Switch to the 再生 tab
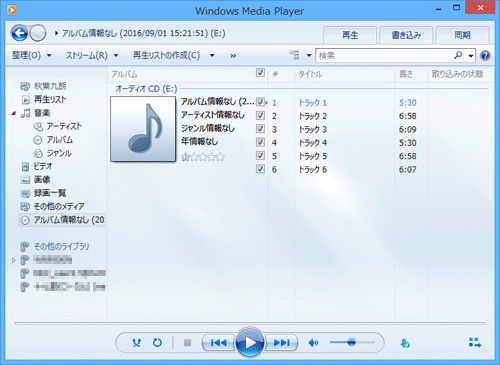Image resolution: width=500 pixels, height=365 pixels. 350,35
